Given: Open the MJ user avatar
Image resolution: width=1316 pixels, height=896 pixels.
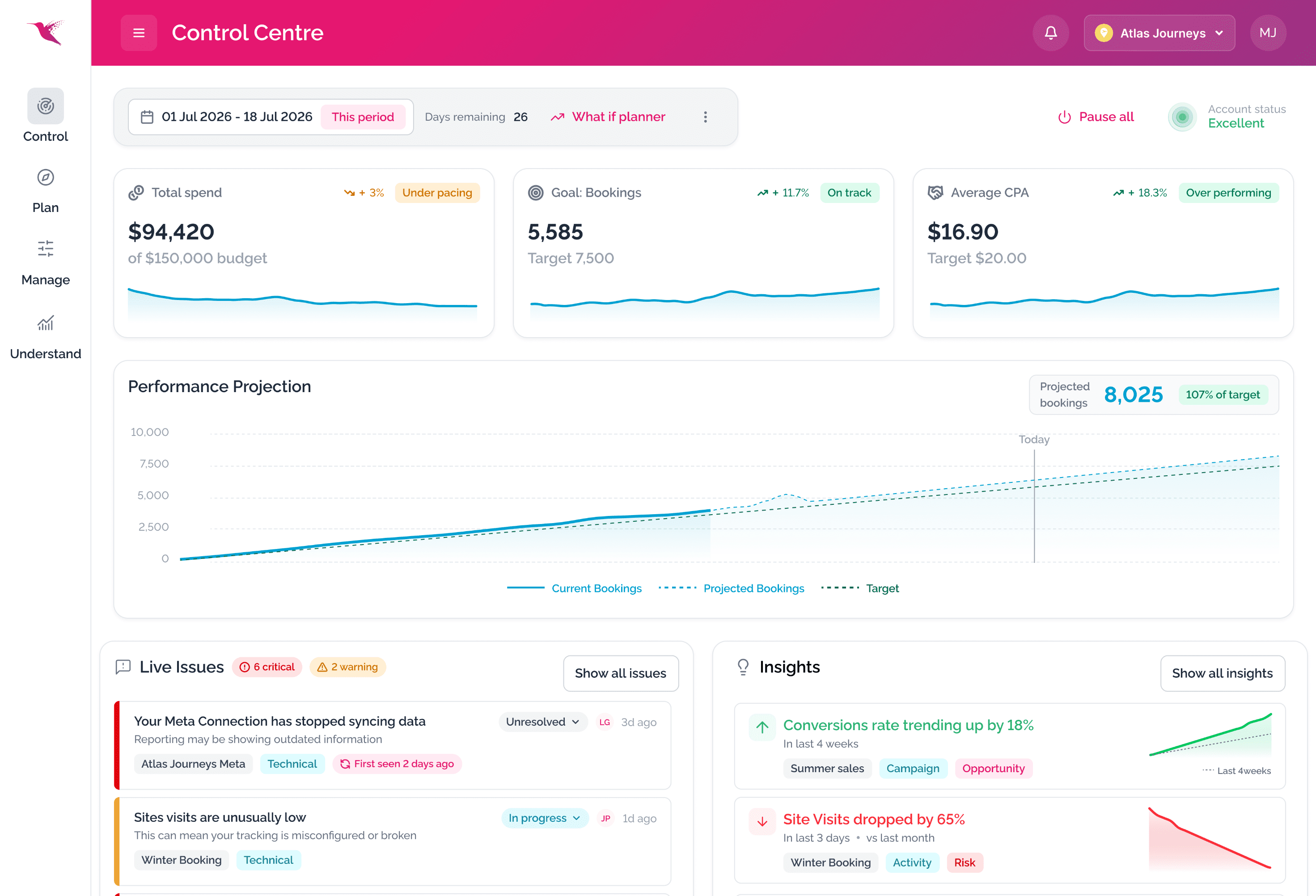Looking at the screenshot, I should tap(1268, 33).
